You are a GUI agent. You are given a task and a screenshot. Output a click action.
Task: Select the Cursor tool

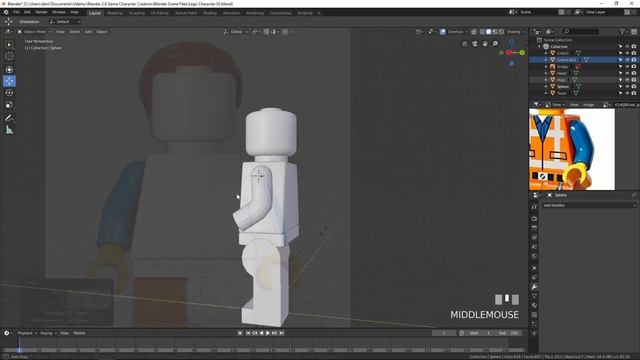click(9, 56)
